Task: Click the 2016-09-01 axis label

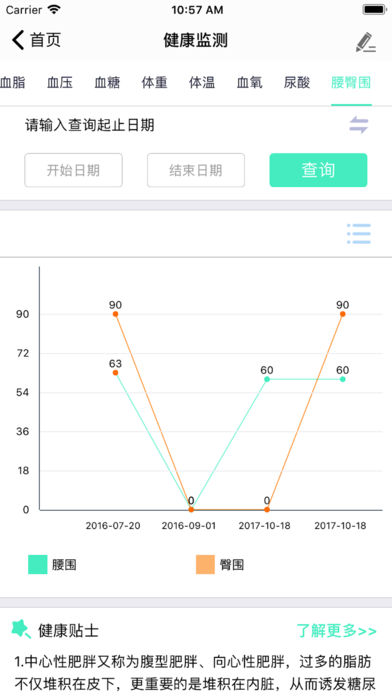Action: point(189,526)
